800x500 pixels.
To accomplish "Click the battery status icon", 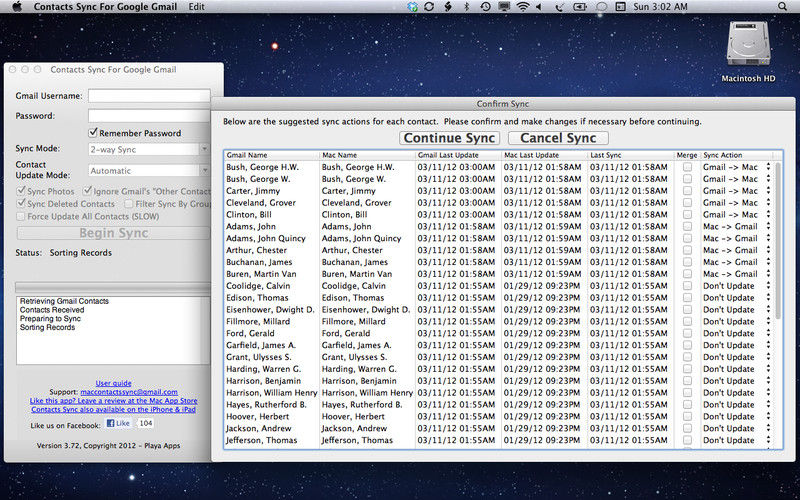I will (580, 7).
